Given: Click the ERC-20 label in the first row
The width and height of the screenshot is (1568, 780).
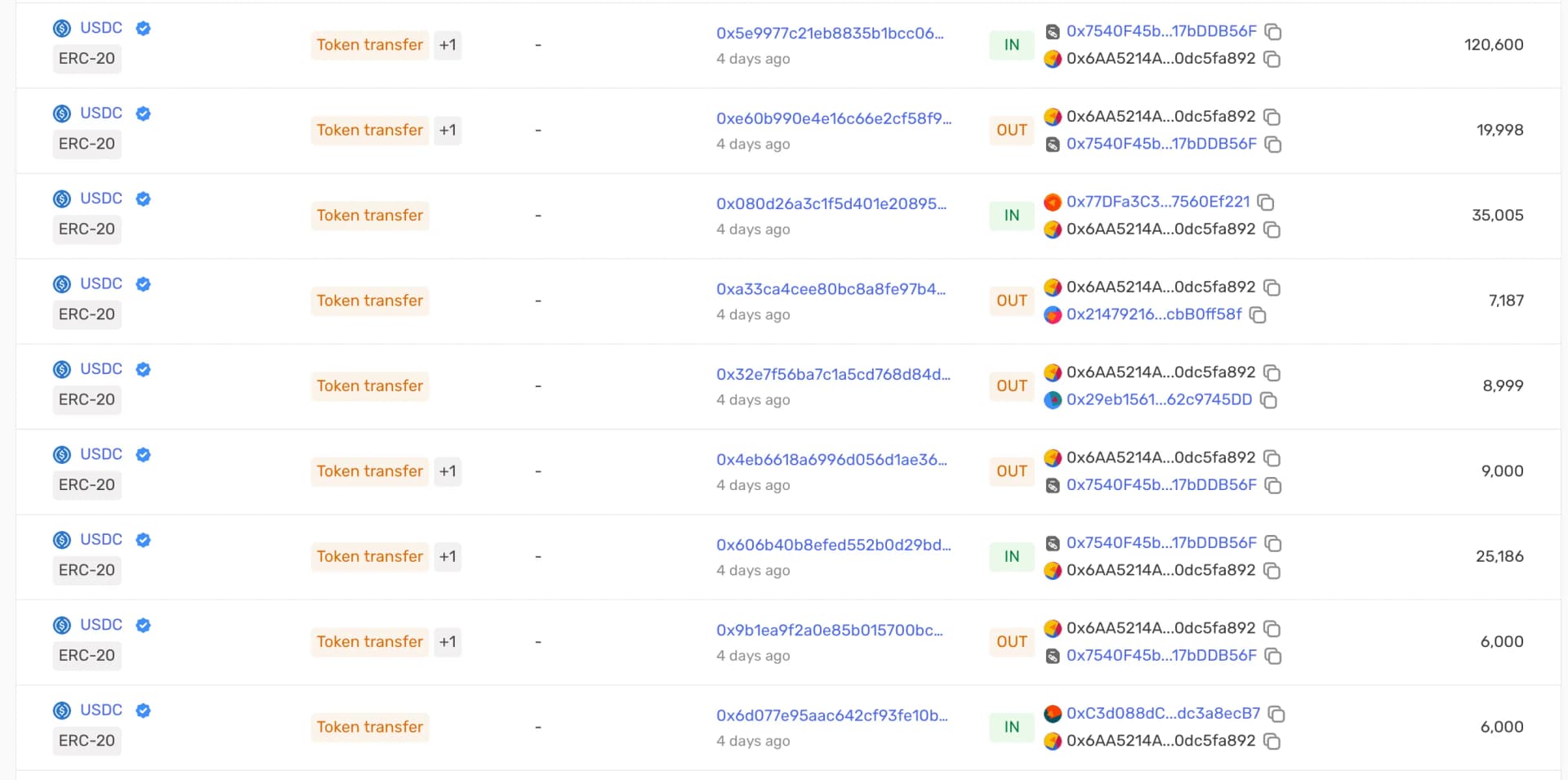Looking at the screenshot, I should pos(87,58).
